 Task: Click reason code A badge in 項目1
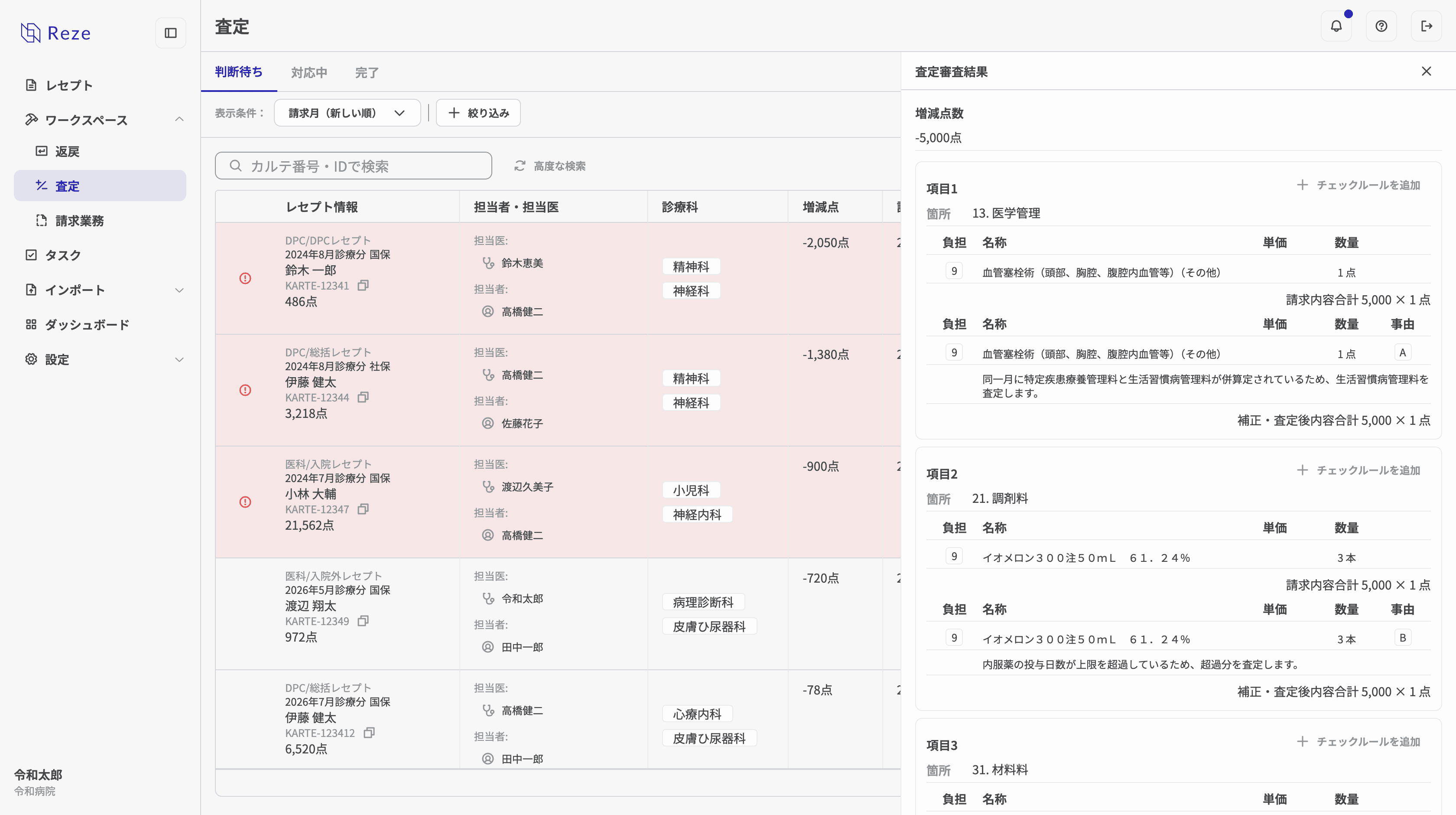(x=1402, y=352)
